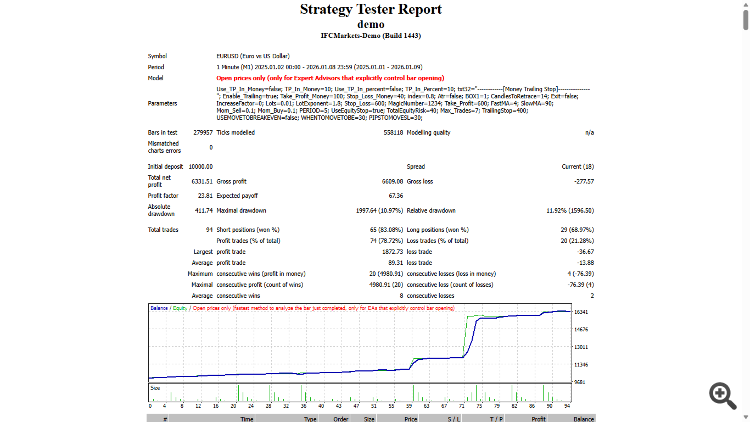Click the 'Balance' column header in table
The height and width of the screenshot is (422, 750).
[584, 419]
